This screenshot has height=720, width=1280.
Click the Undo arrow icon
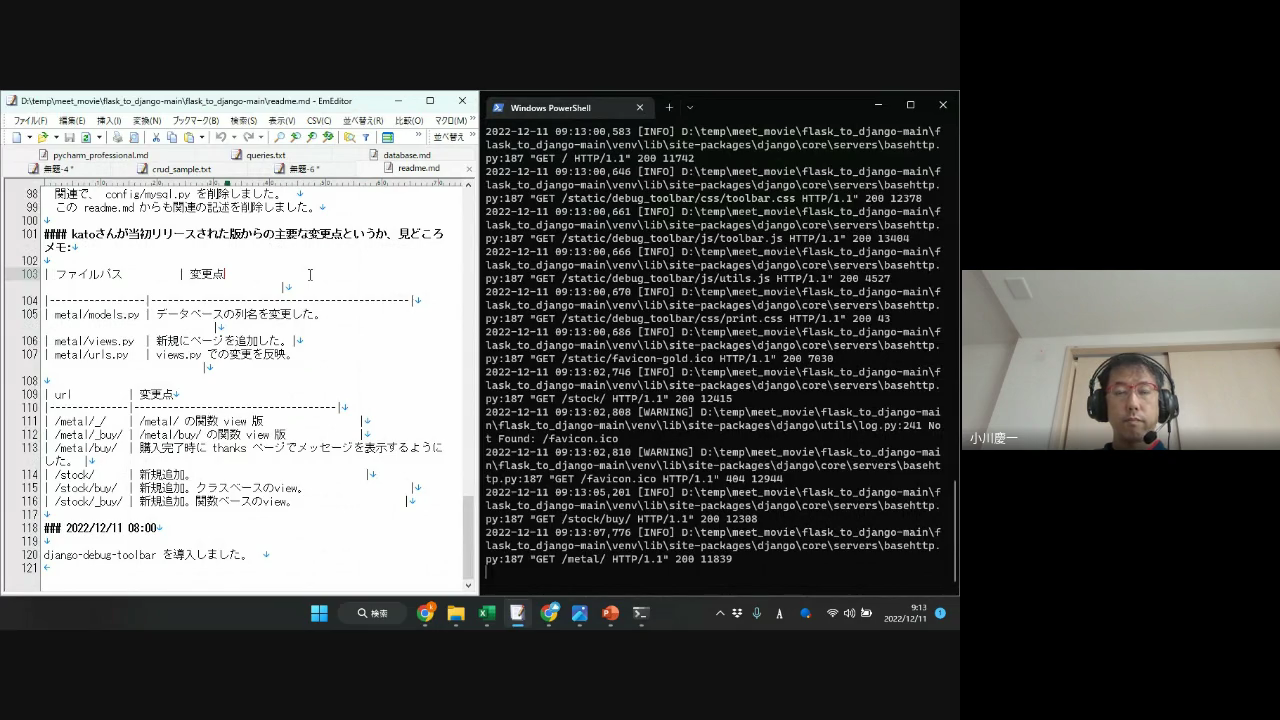click(x=220, y=137)
